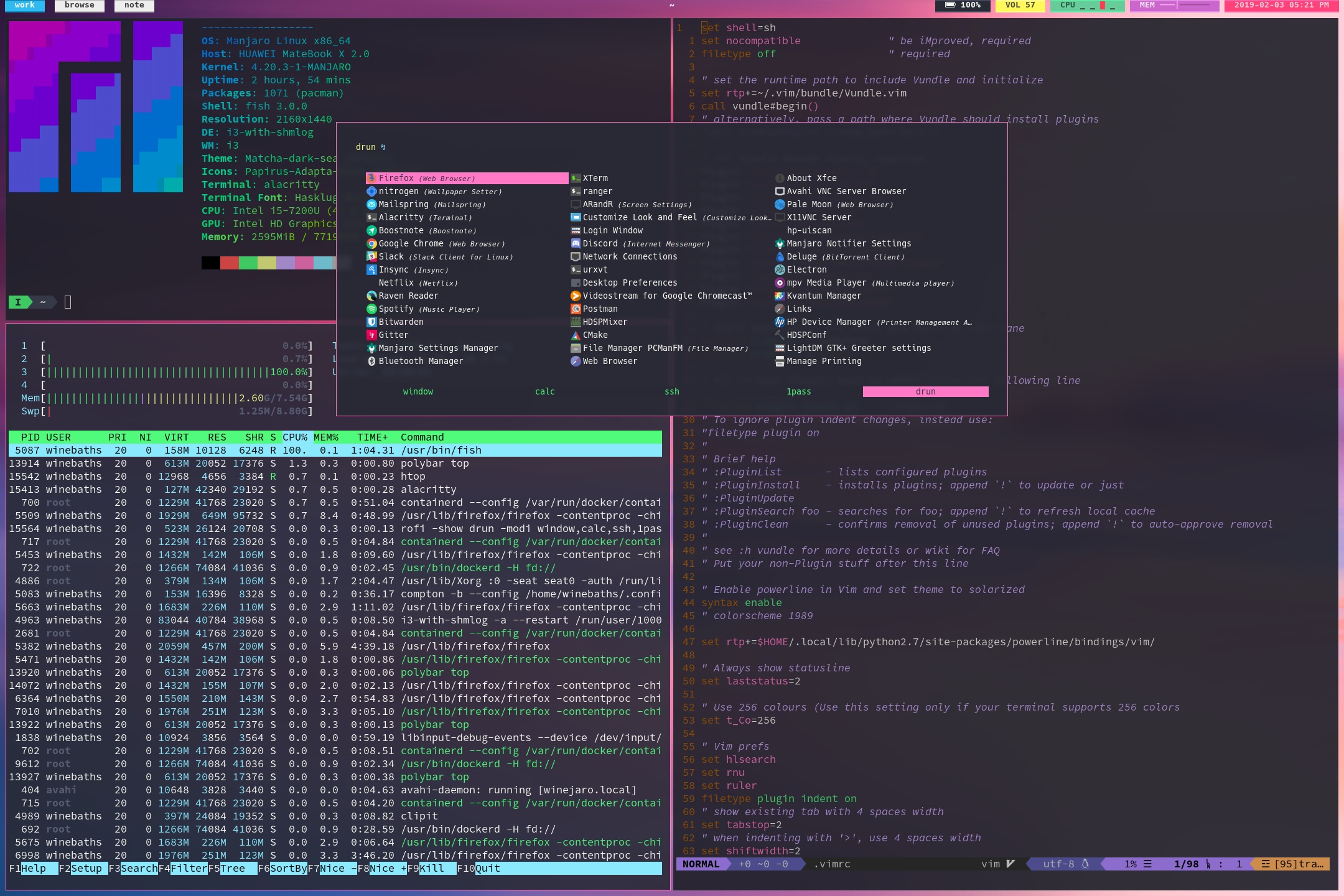Click the F6 SortBy htop button

click(x=288, y=868)
